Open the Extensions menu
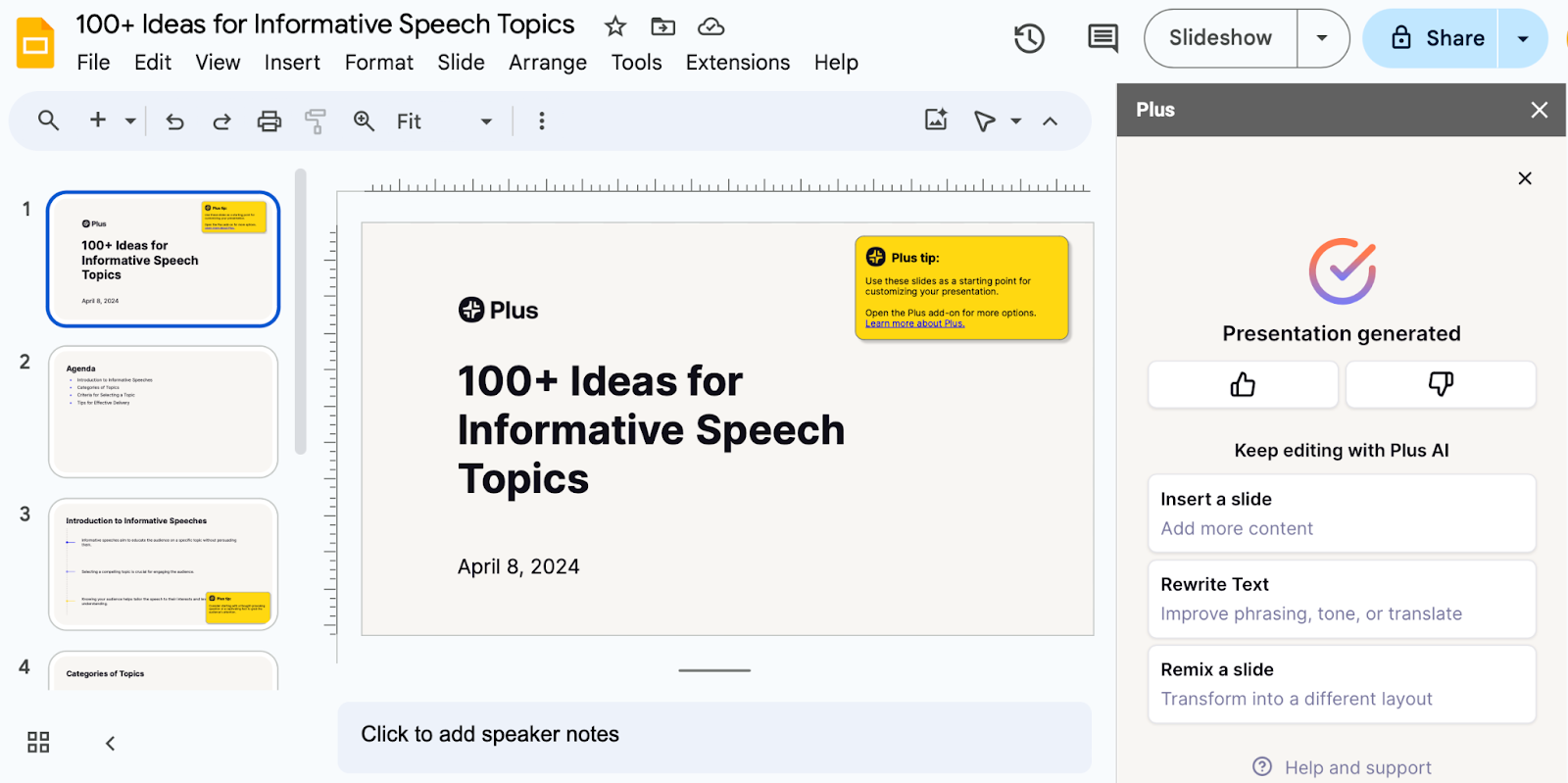Image resolution: width=1568 pixels, height=783 pixels. (x=737, y=63)
